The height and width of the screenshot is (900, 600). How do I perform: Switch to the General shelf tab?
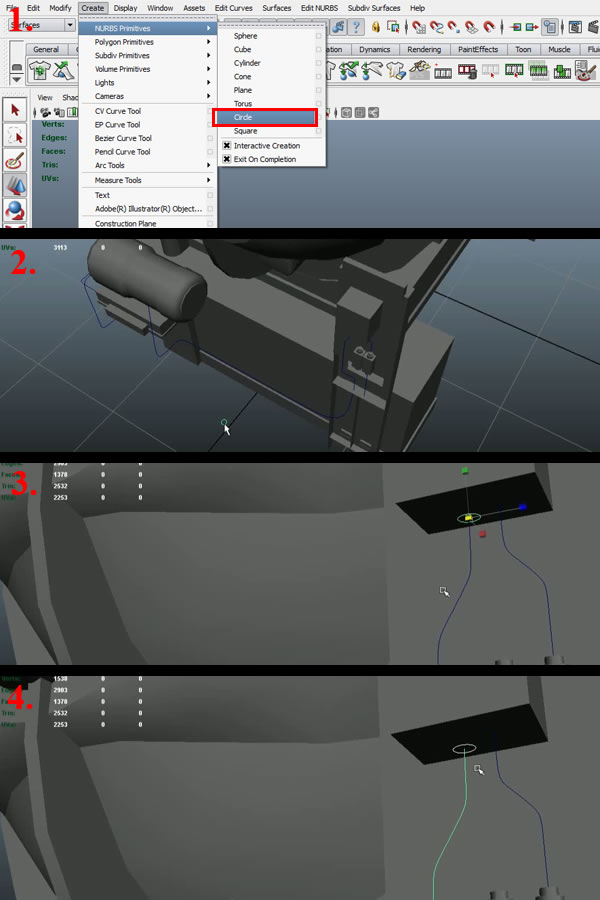click(46, 49)
